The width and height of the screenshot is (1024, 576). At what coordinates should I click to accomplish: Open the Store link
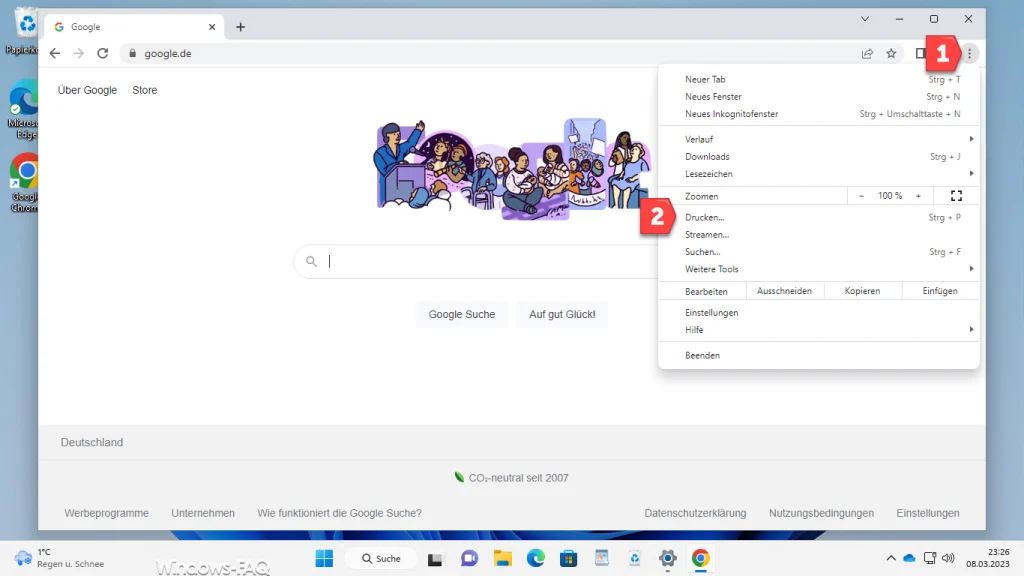[144, 90]
